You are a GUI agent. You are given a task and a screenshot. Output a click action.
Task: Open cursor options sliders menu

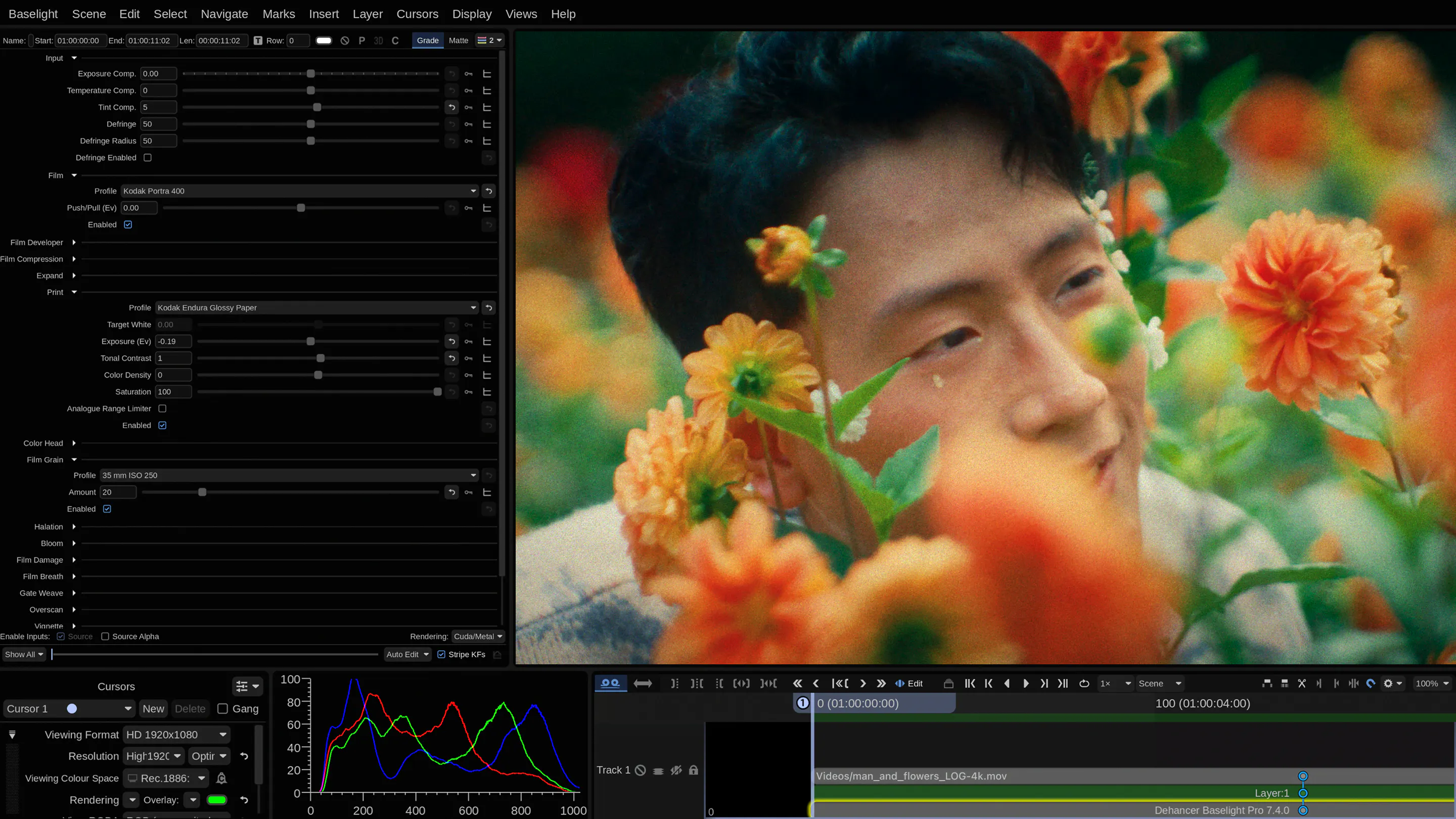[x=247, y=686]
